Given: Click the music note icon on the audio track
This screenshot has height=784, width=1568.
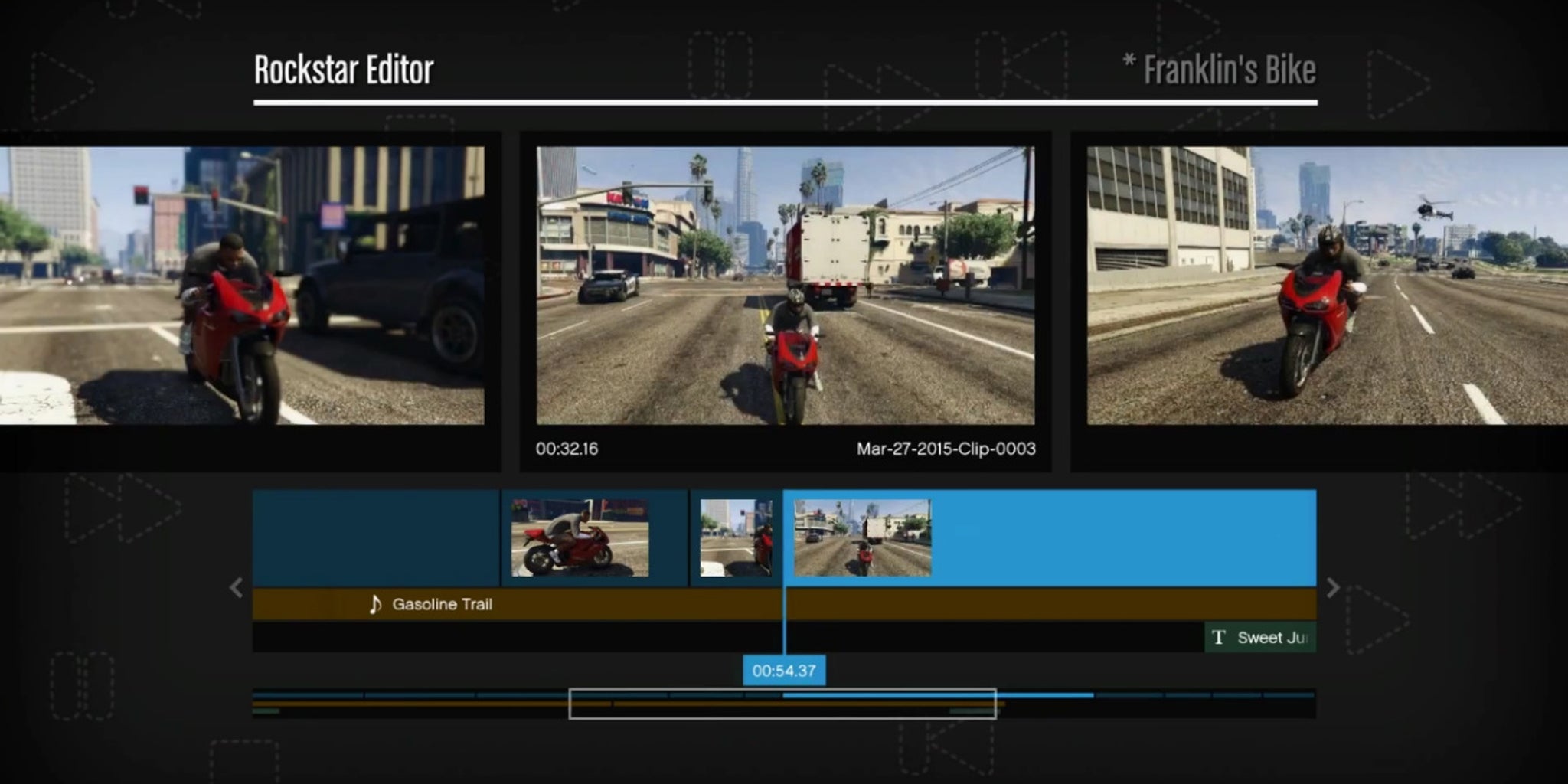Looking at the screenshot, I should pyautogui.click(x=375, y=605).
